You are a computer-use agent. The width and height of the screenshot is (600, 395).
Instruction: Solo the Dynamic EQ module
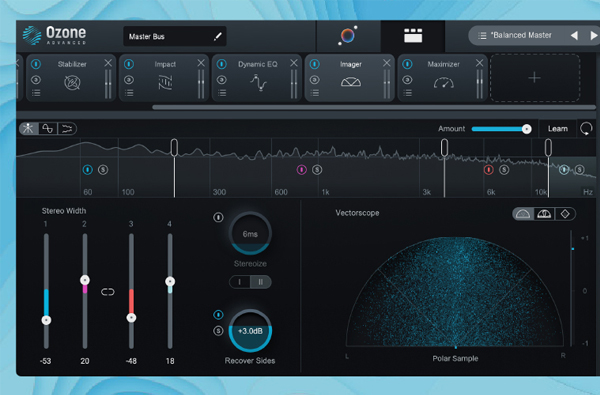(x=222, y=80)
